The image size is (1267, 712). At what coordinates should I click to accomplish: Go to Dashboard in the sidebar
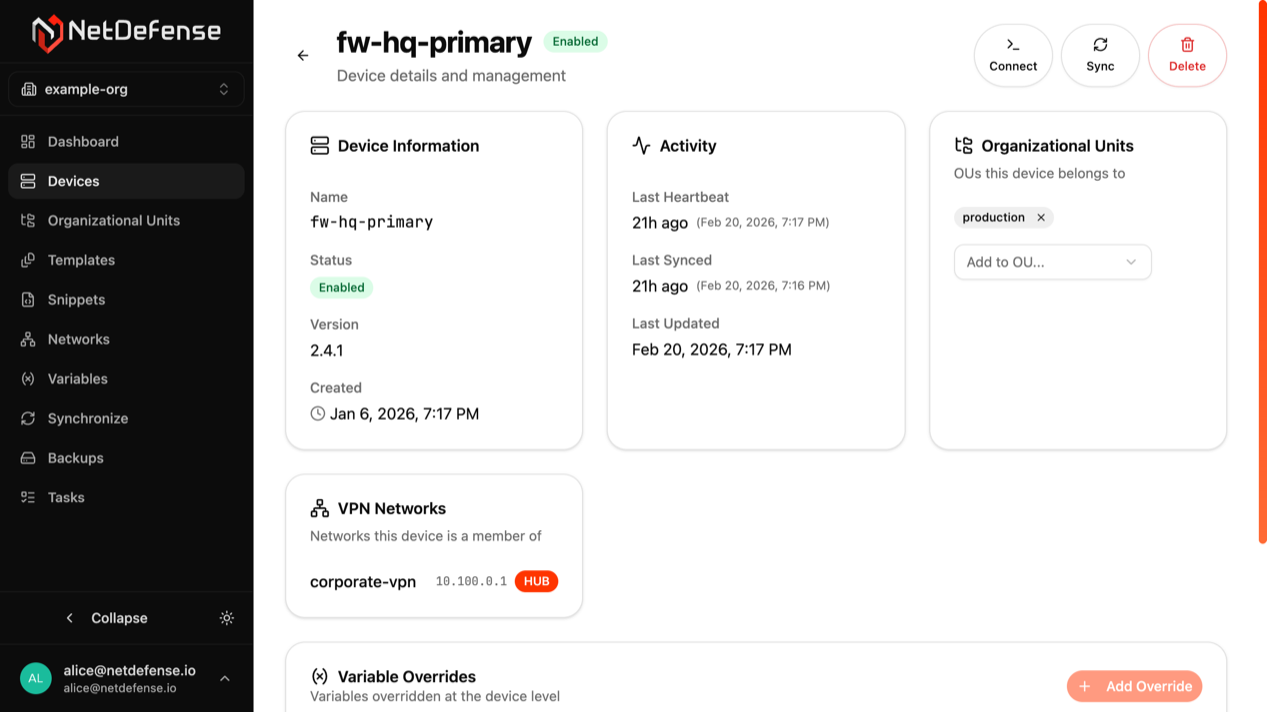click(83, 142)
